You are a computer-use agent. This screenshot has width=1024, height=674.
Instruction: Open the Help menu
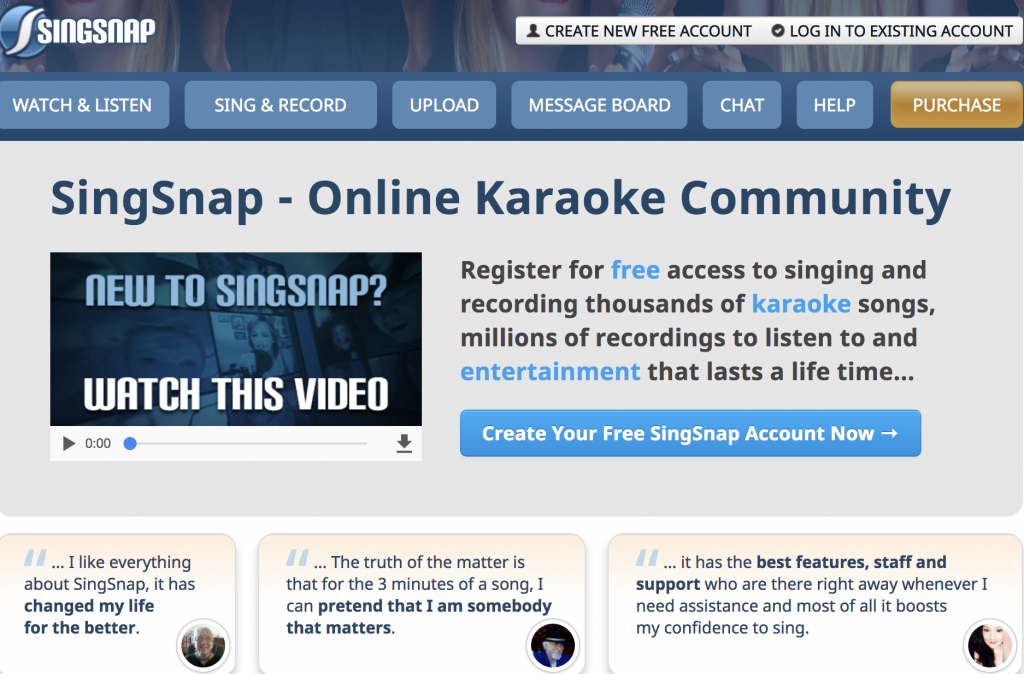835,105
